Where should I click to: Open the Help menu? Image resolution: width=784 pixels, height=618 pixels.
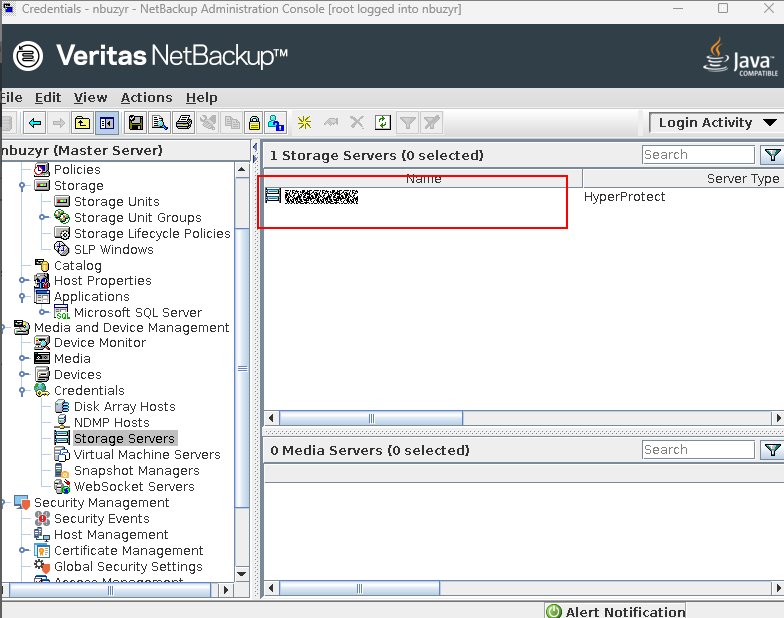pos(202,98)
